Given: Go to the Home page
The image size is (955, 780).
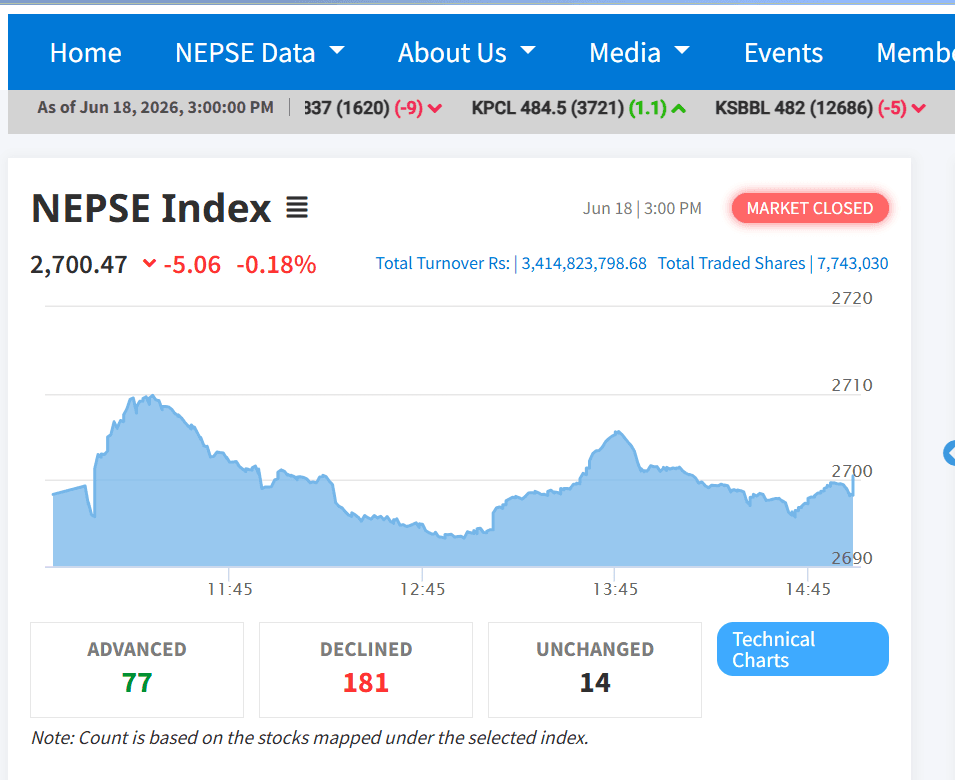Looking at the screenshot, I should (x=86, y=53).
